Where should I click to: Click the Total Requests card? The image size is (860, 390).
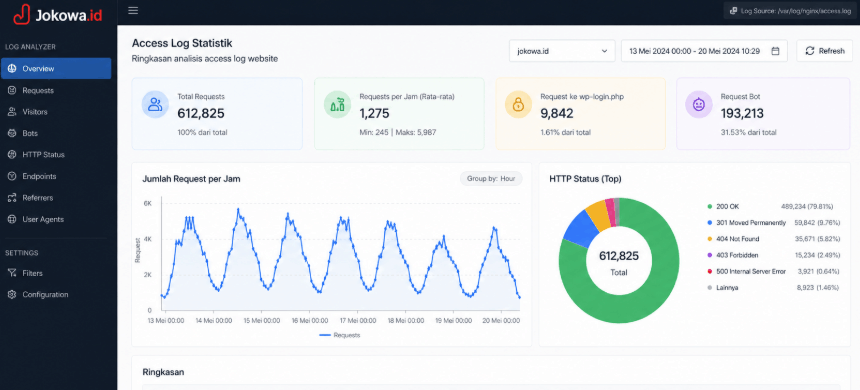point(217,114)
